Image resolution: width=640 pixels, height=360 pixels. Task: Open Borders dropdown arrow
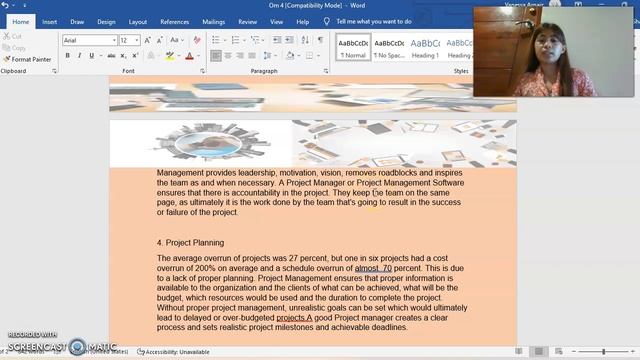318,56
